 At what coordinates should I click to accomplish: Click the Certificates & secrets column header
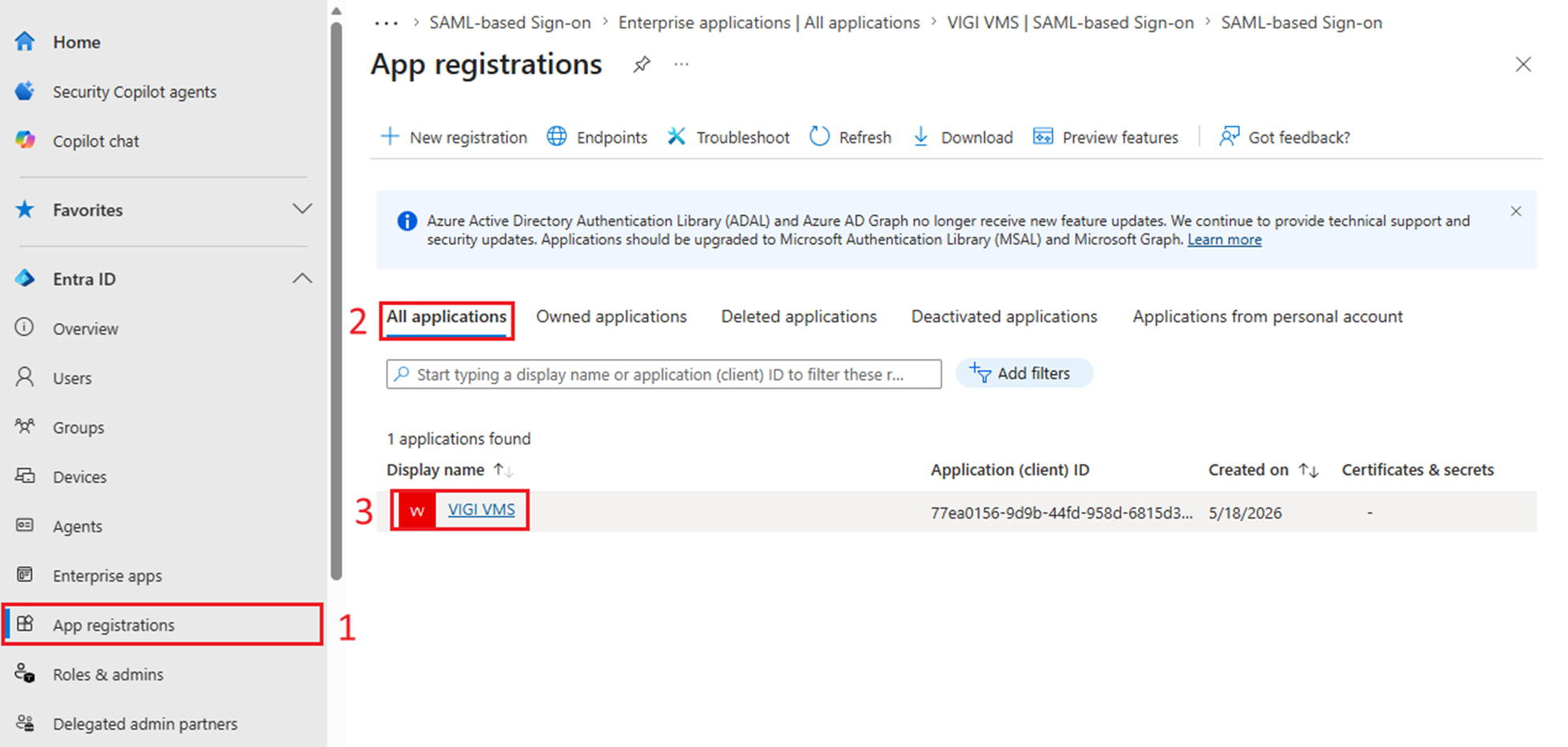pyautogui.click(x=1418, y=470)
